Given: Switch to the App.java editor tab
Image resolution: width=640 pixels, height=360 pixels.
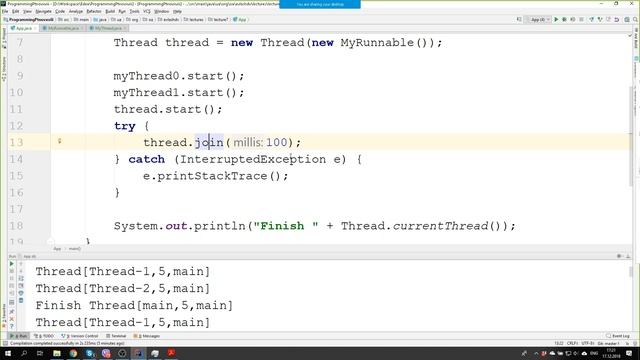Looking at the screenshot, I should [23, 28].
